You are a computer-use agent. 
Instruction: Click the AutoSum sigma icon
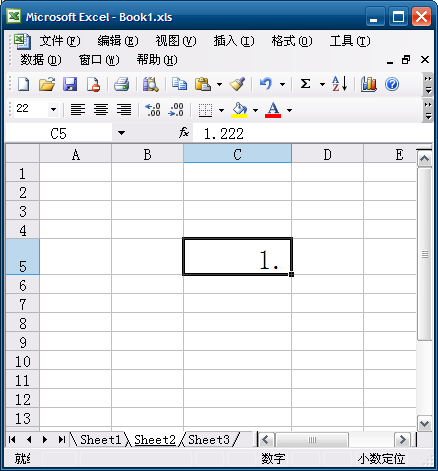click(x=305, y=84)
